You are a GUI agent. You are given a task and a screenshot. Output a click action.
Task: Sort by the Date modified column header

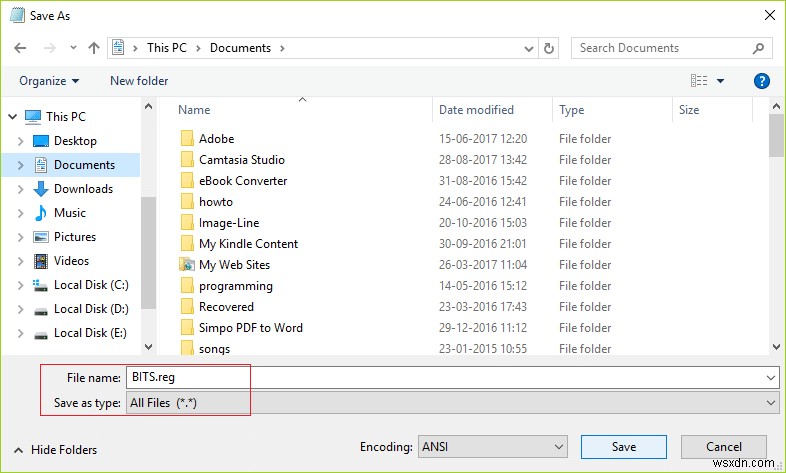point(477,110)
